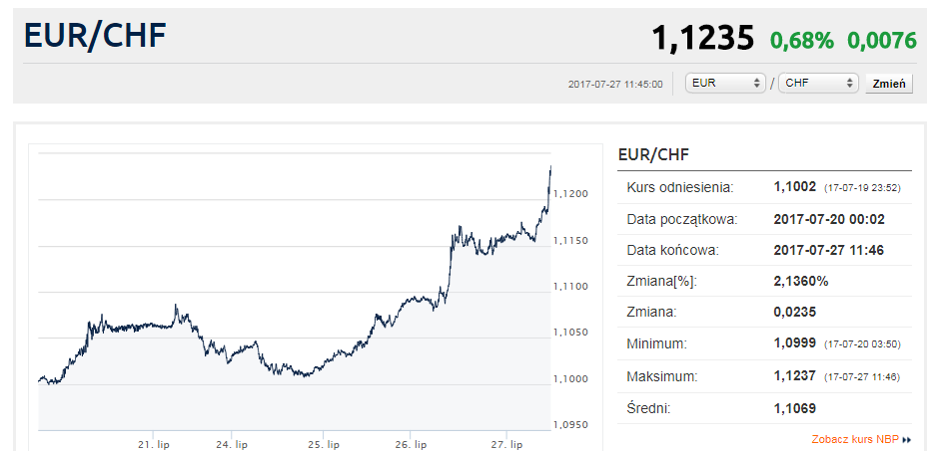
Task: Select the 26. lip date marker on chart axis
Action: [x=410, y=444]
